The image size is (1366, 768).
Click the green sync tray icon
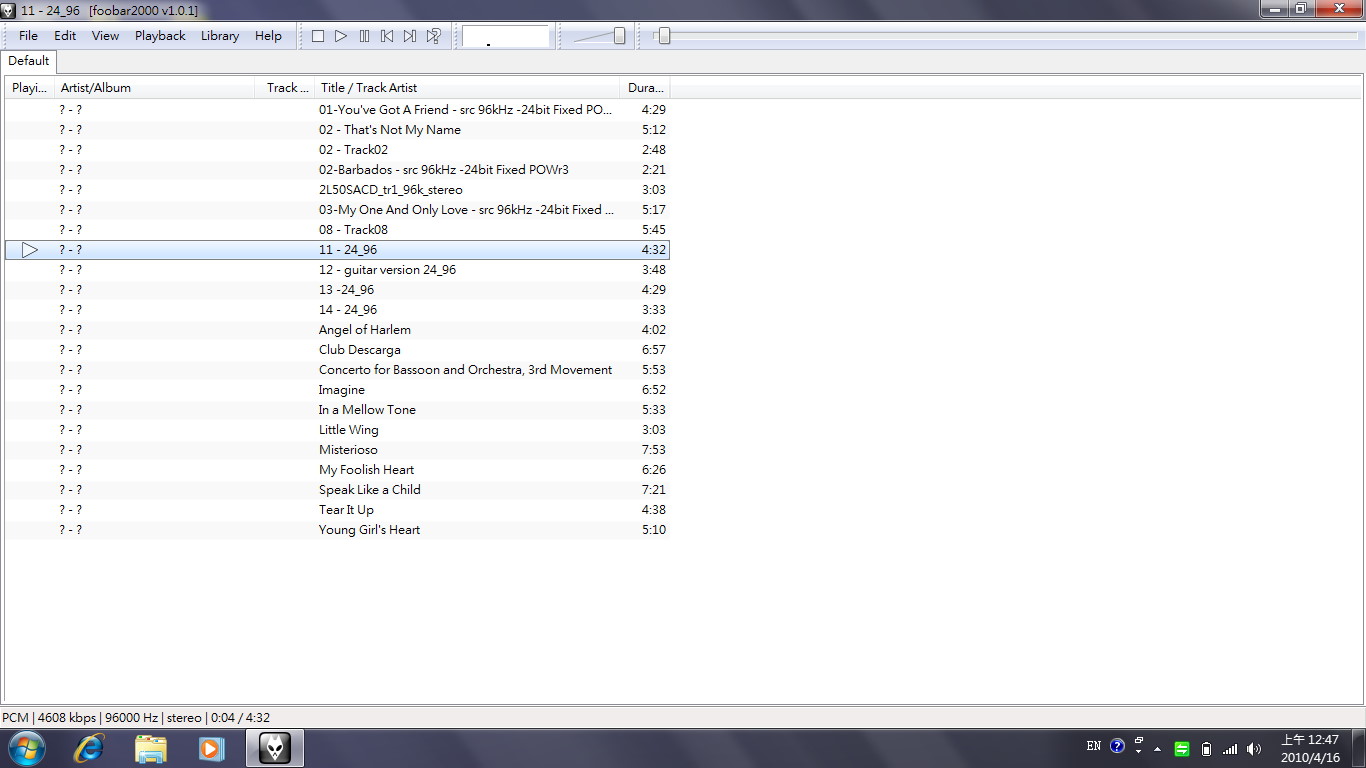click(1182, 749)
